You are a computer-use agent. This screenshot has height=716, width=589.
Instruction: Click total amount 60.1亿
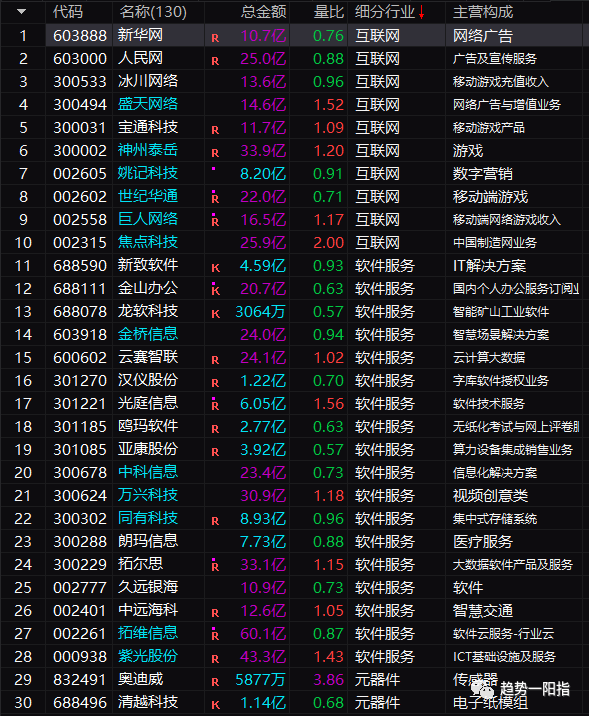(x=263, y=633)
